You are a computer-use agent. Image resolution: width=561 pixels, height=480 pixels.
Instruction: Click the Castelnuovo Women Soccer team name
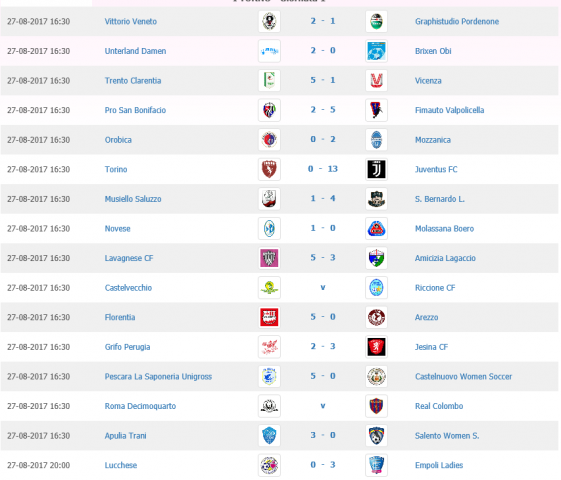463,377
